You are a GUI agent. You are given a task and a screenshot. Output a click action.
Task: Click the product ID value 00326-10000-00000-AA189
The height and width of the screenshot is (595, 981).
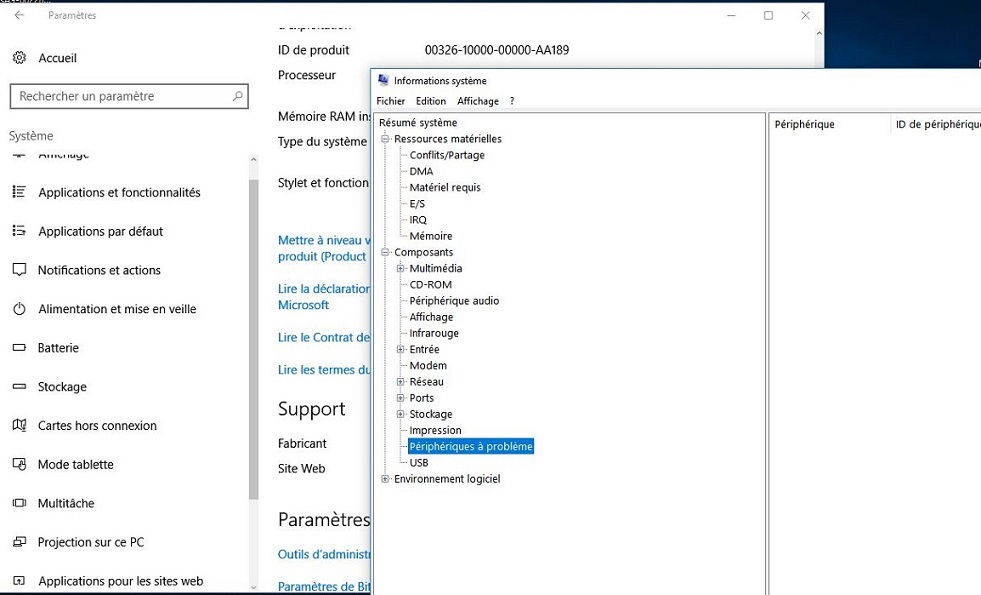[497, 50]
